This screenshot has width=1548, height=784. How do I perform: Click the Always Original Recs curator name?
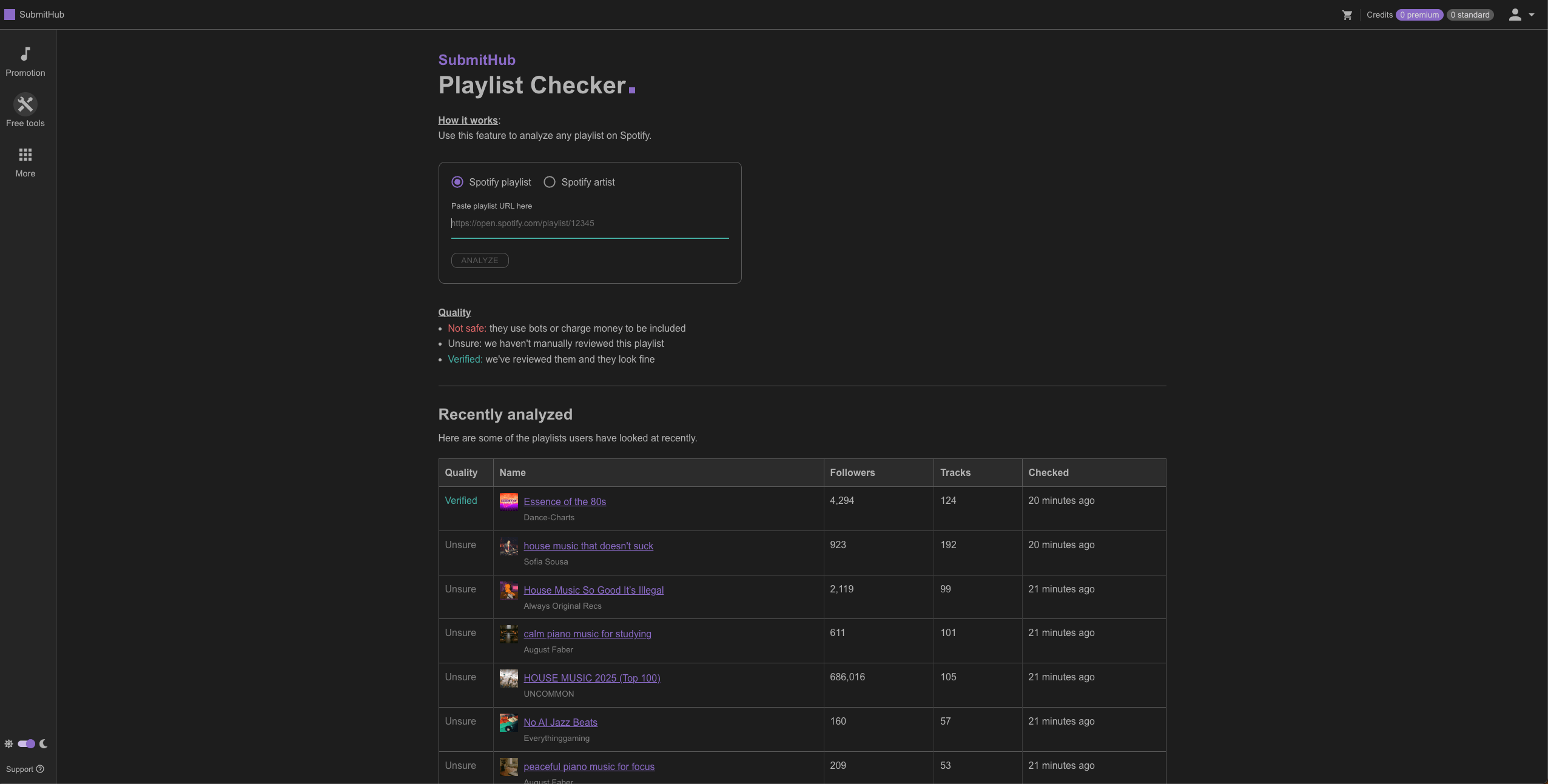point(563,606)
